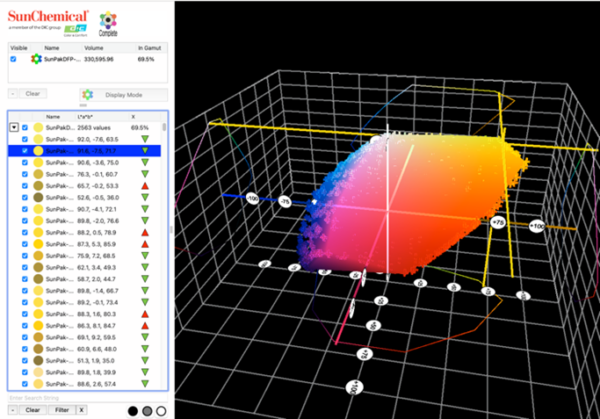Click the green down-triangle beside 92.0, -7.6, 63.5
The width and height of the screenshot is (600, 419).
tap(147, 139)
